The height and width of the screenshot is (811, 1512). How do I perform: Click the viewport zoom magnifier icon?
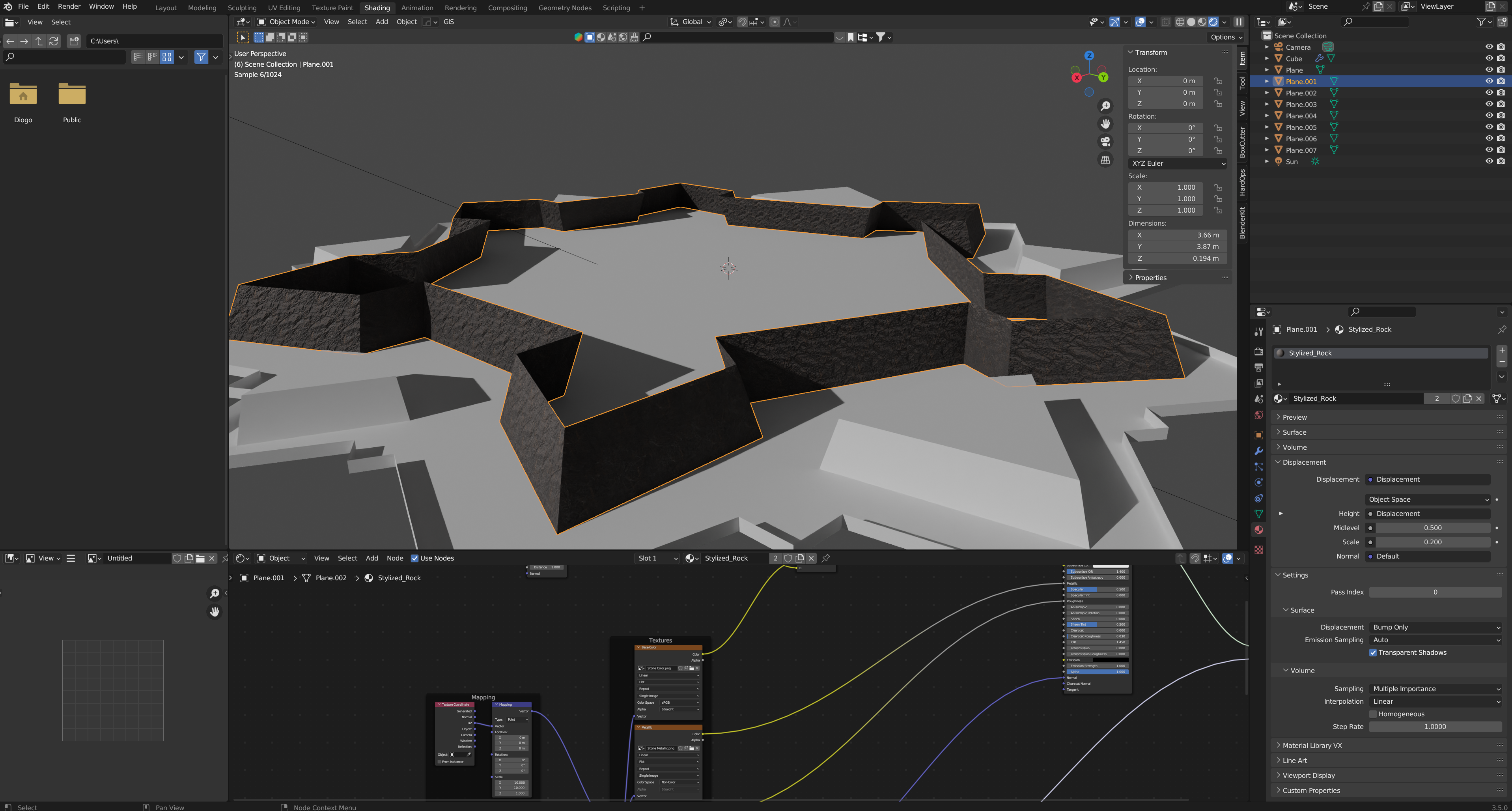click(x=1105, y=106)
